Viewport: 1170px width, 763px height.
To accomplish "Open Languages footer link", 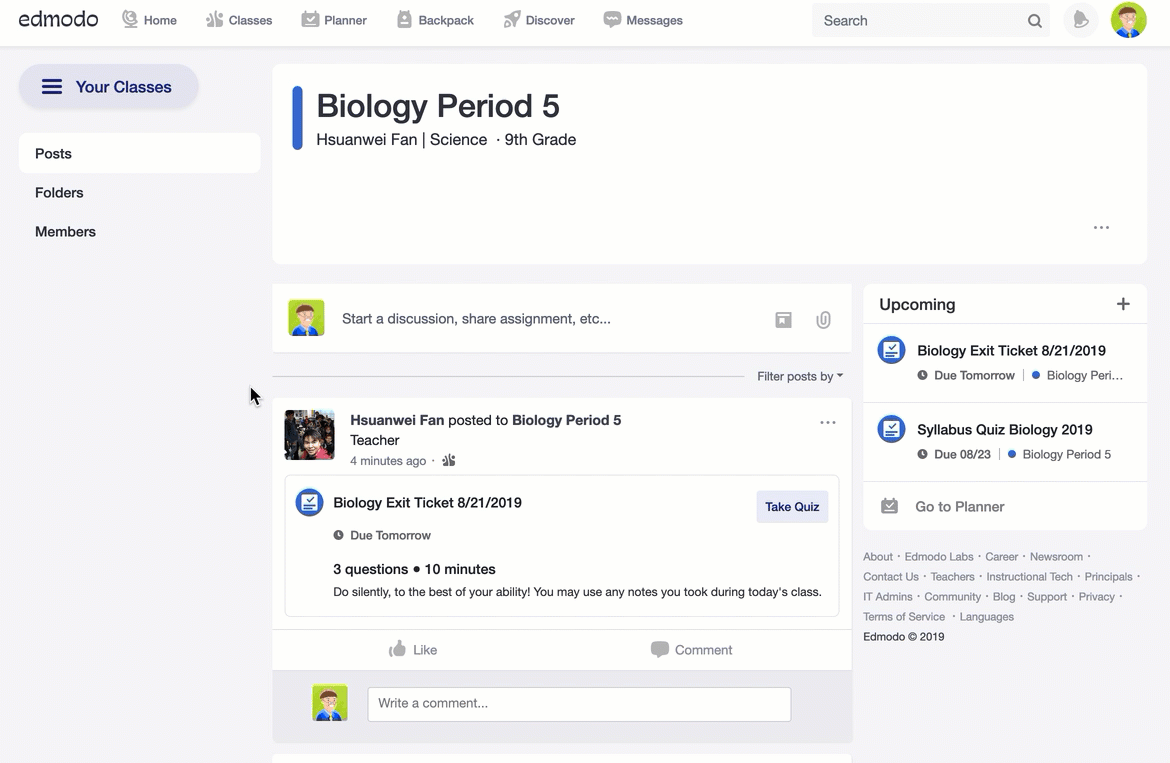I will [986, 617].
